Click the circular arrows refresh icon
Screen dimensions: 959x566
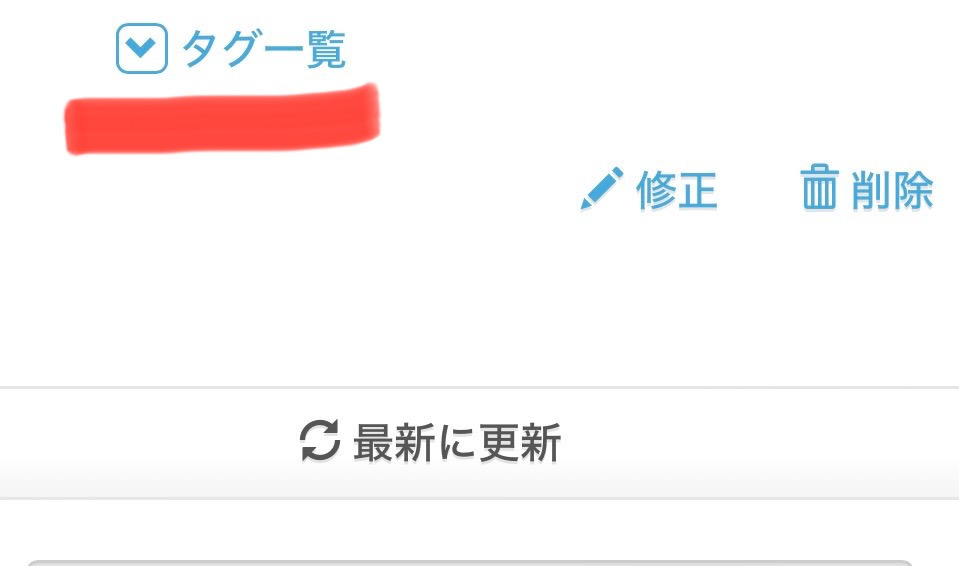319,441
